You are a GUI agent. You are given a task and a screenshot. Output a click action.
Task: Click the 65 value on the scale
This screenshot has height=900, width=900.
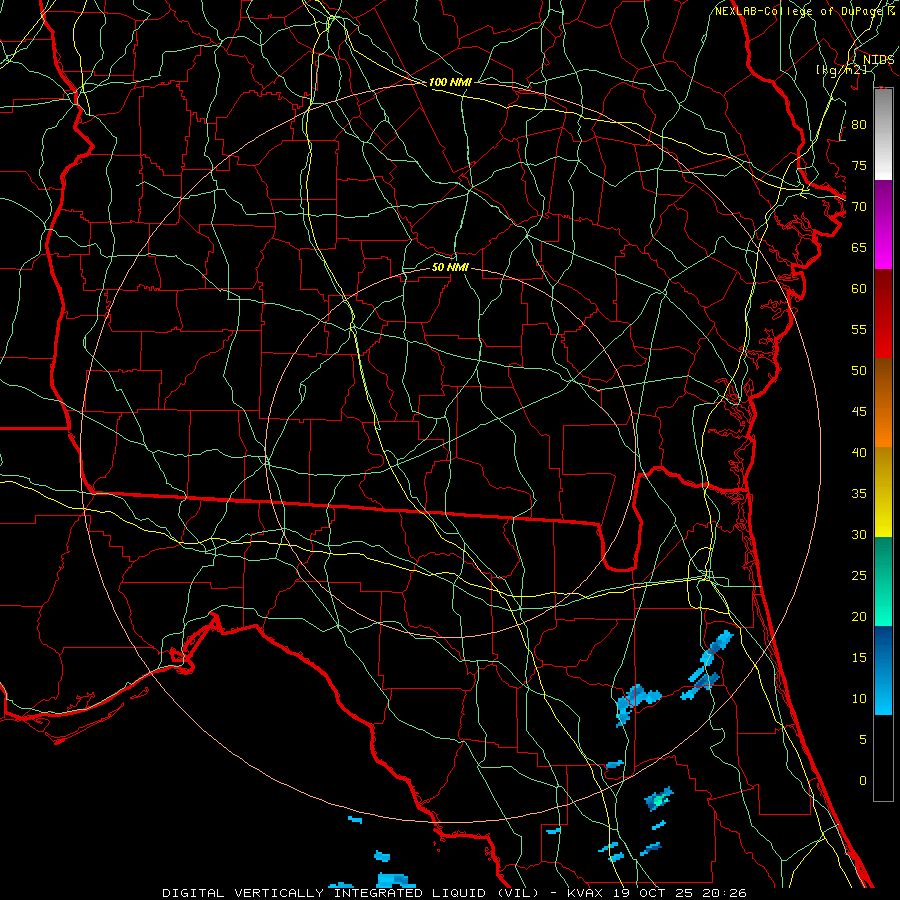(859, 247)
